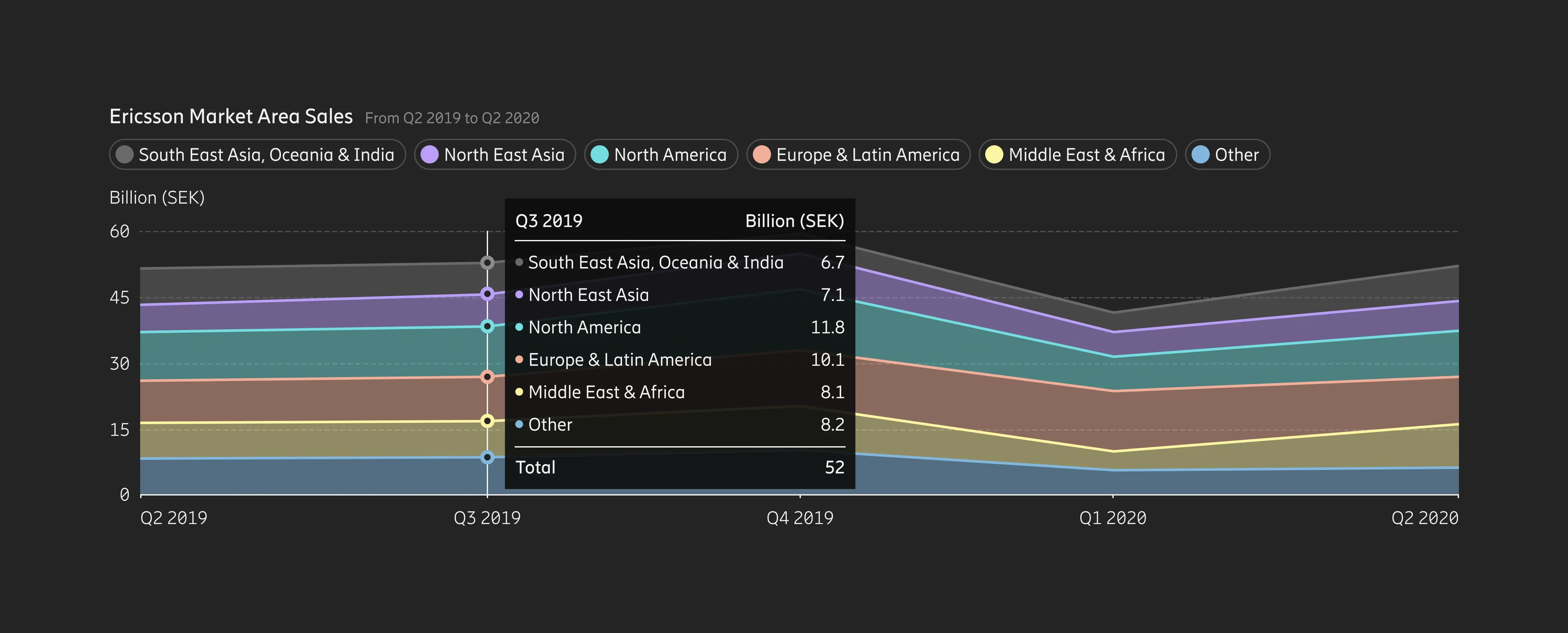Click the yellow Middle East & Africa data marker
The image size is (1568, 633).
[487, 421]
